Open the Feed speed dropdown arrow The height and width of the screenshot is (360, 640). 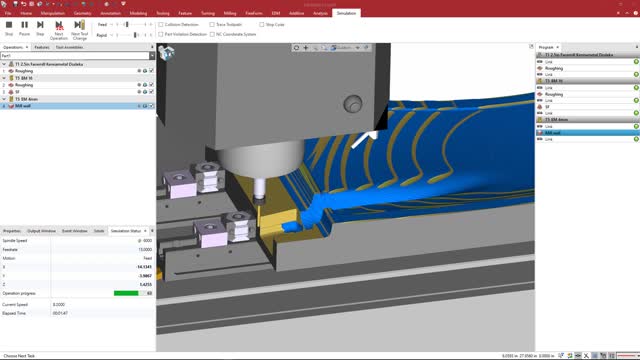(x=111, y=24)
